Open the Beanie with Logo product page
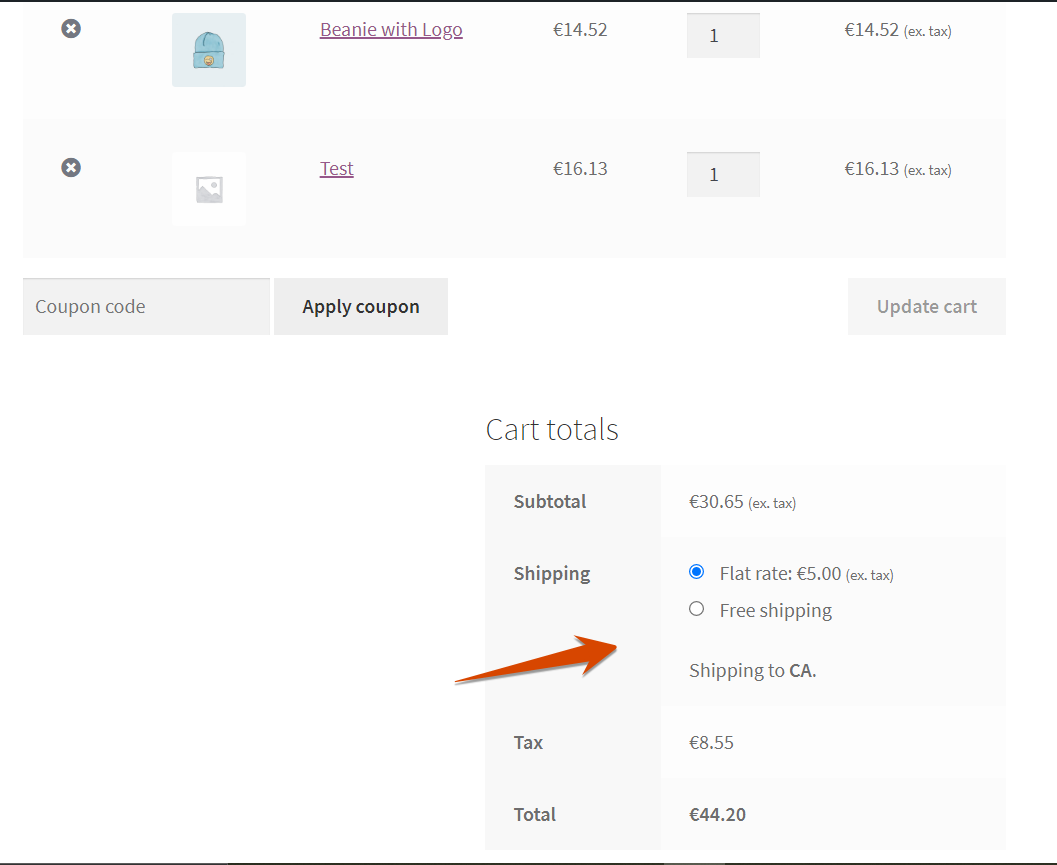The width and height of the screenshot is (1057, 865). click(390, 30)
